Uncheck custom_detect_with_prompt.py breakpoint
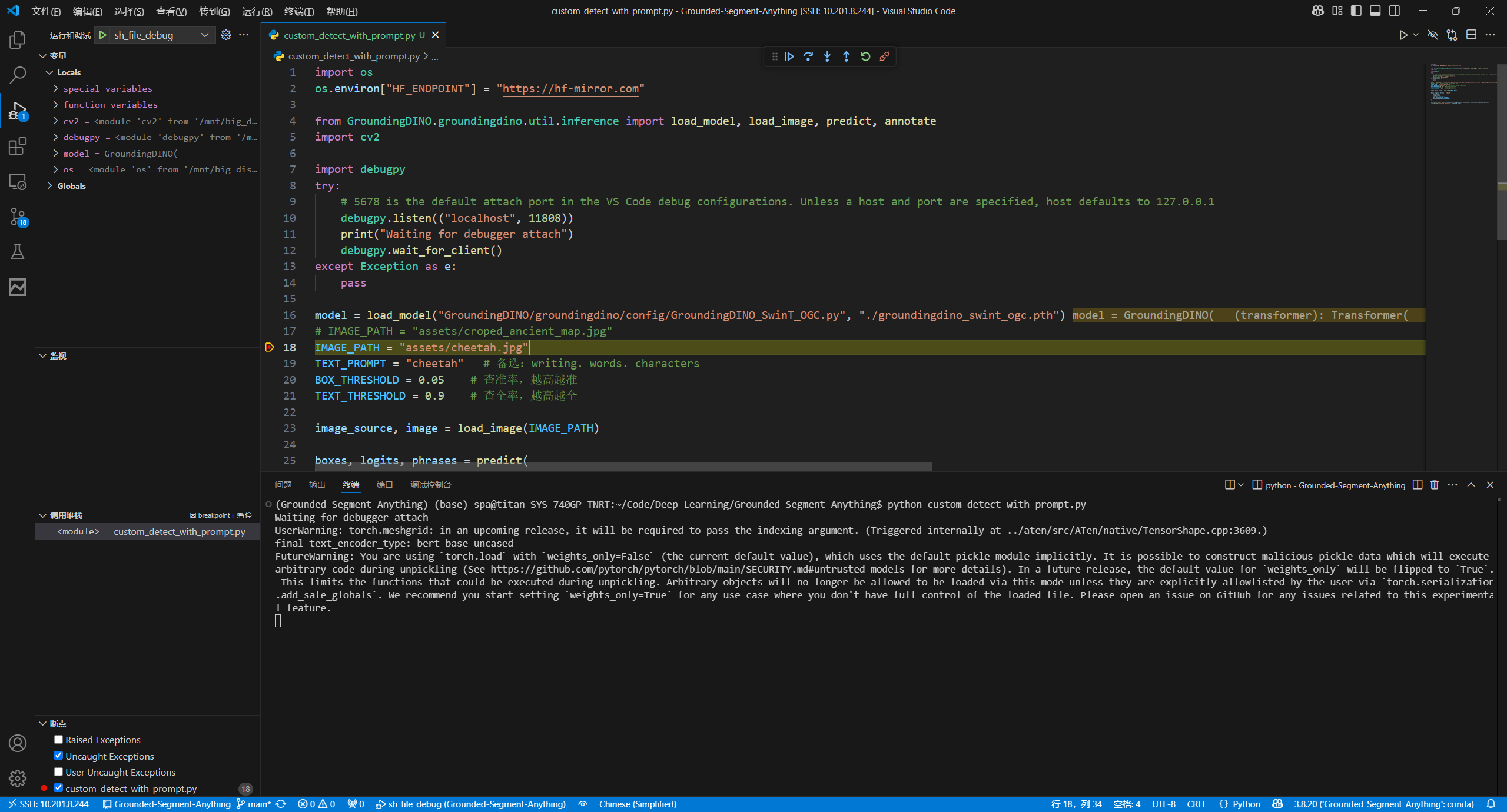This screenshot has width=1507, height=812. pos(58,788)
